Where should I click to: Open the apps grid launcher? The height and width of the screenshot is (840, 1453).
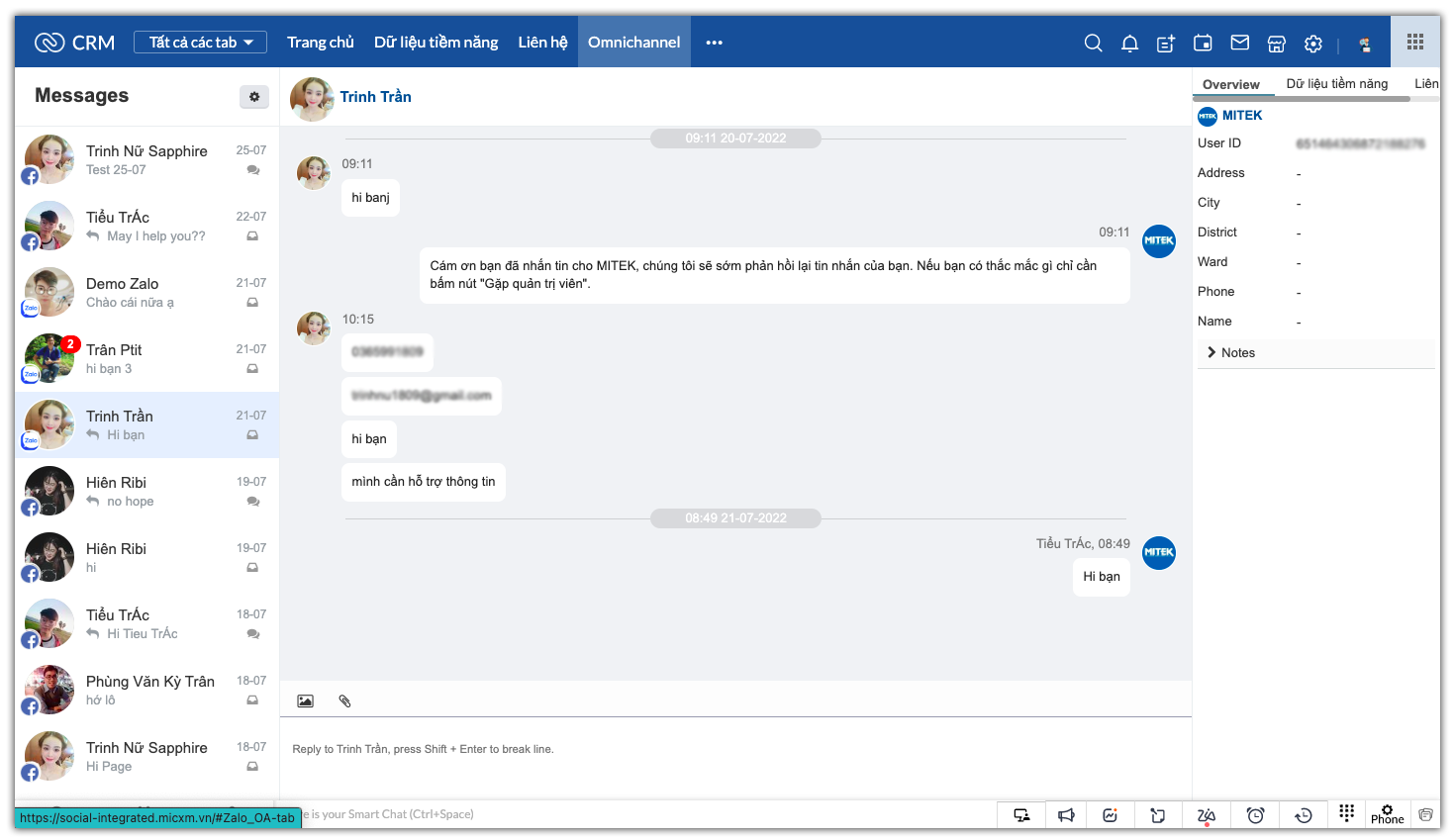1414,42
